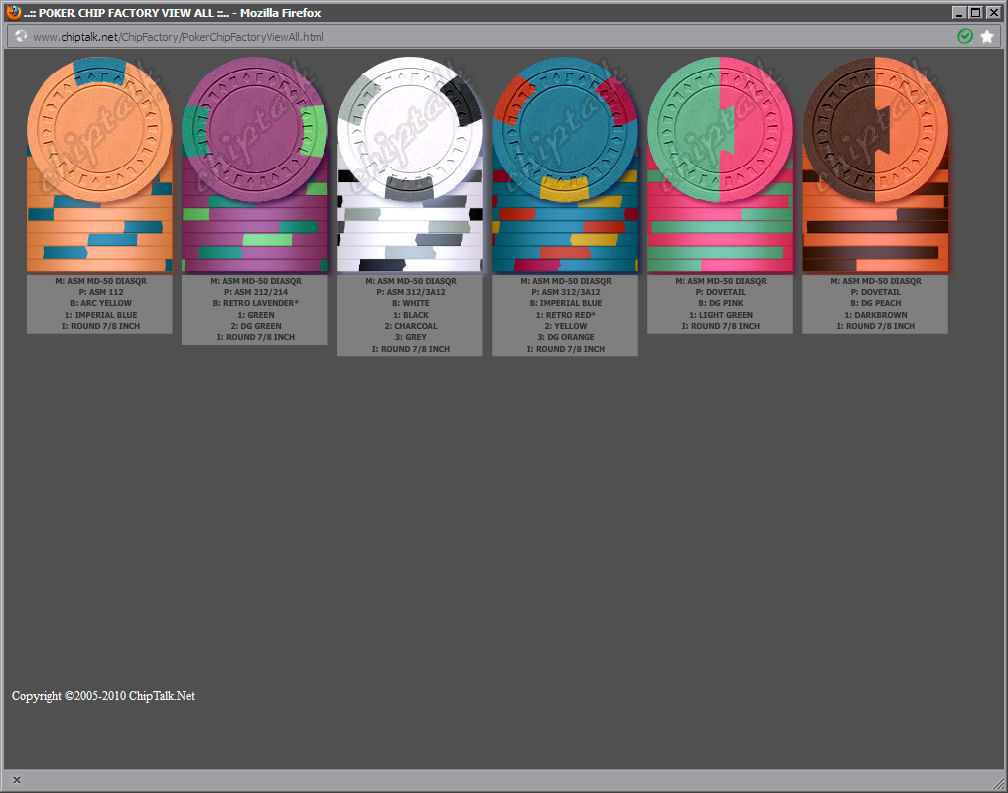Select the arc yellow chip face

99,130
